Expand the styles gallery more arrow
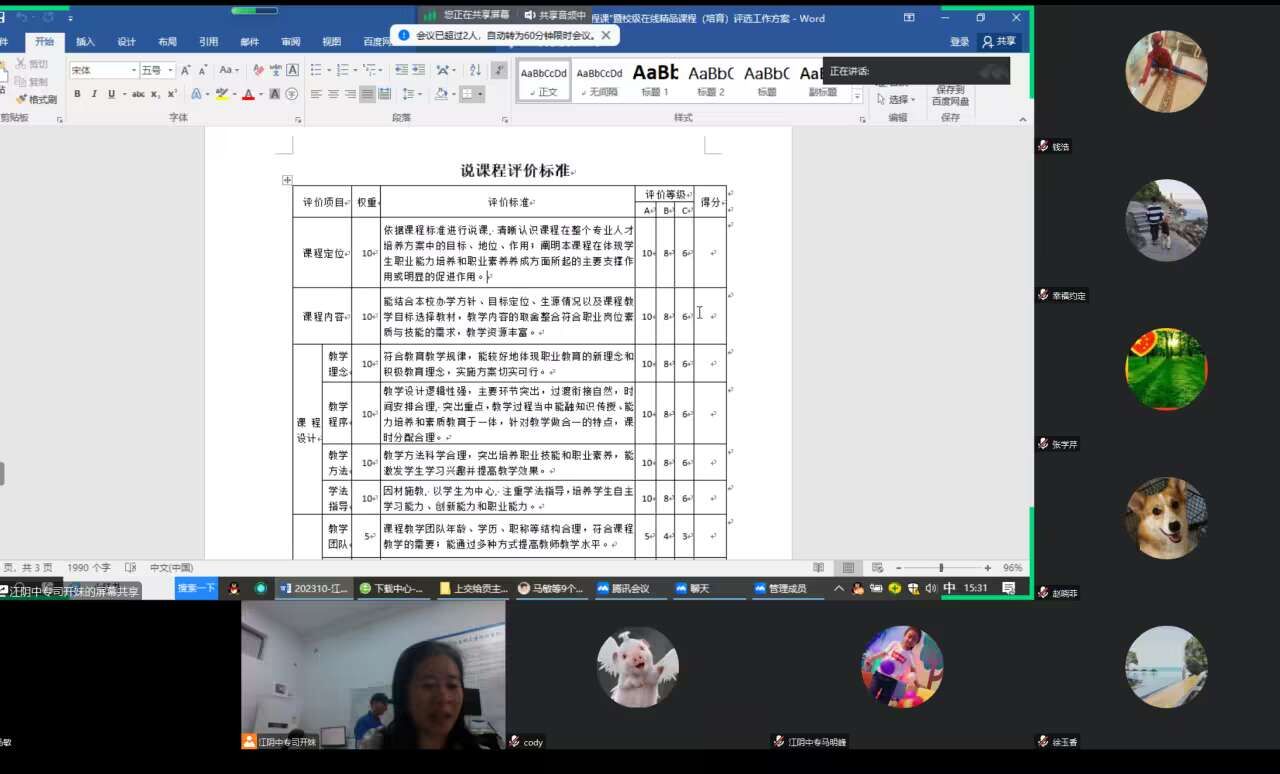The height and width of the screenshot is (774, 1280). (857, 97)
